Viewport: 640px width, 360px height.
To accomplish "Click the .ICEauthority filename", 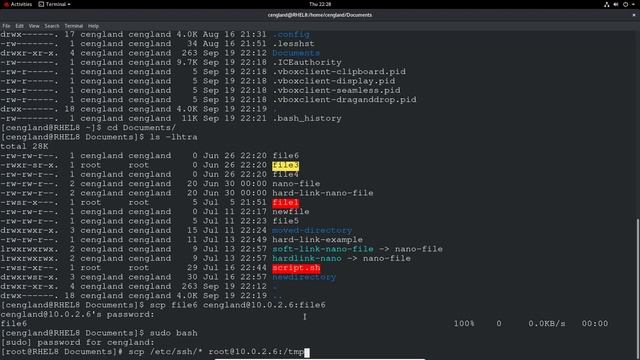I will pos(307,62).
